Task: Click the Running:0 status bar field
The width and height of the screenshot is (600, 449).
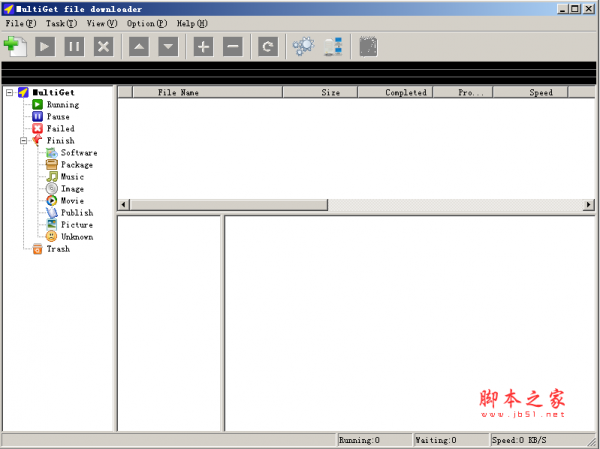Action: pyautogui.click(x=375, y=440)
